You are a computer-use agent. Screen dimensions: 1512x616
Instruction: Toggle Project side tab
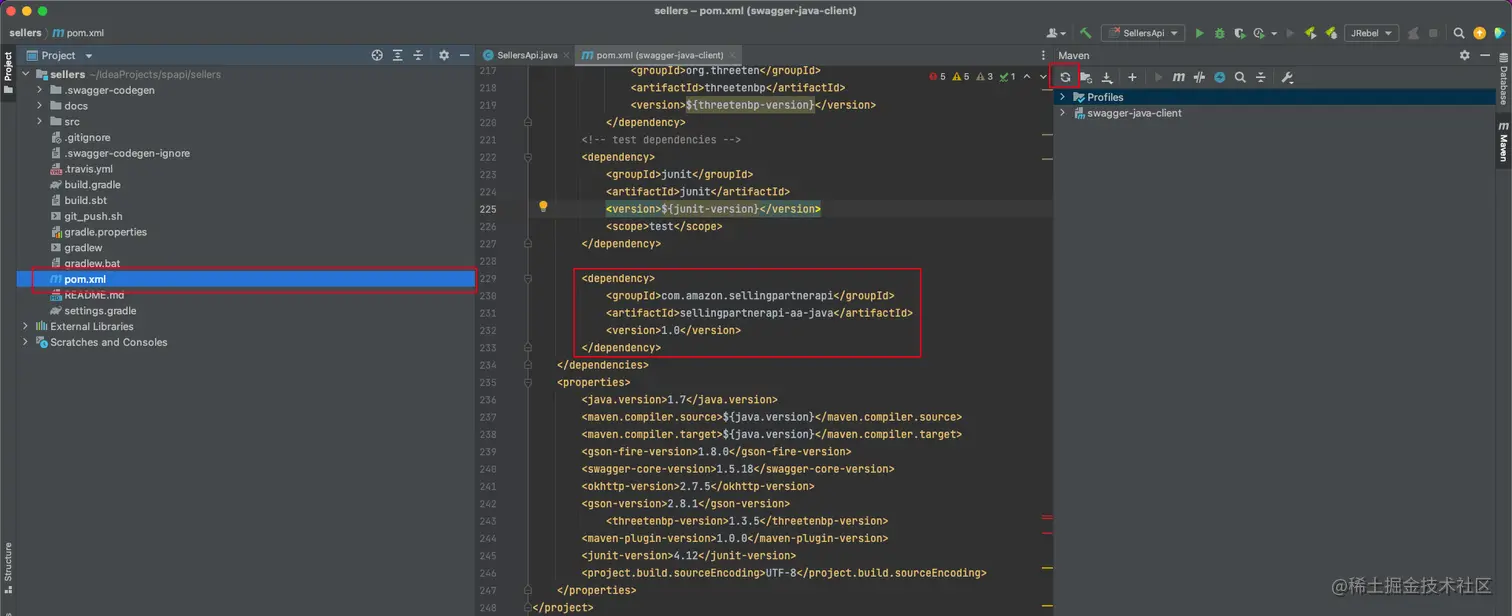[8, 73]
